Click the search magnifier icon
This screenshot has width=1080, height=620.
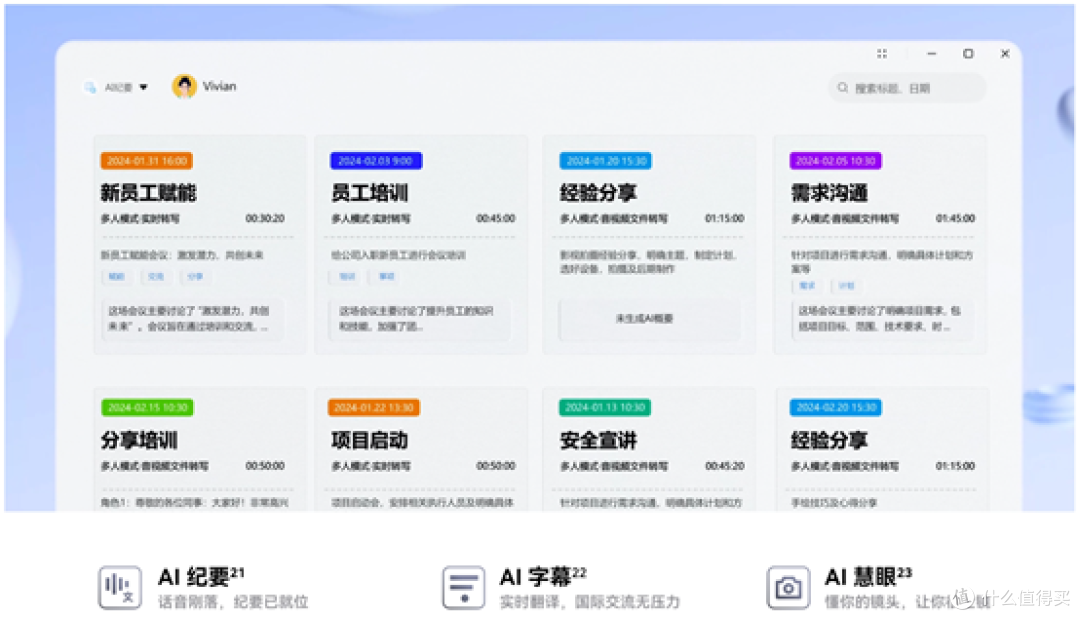tap(842, 87)
